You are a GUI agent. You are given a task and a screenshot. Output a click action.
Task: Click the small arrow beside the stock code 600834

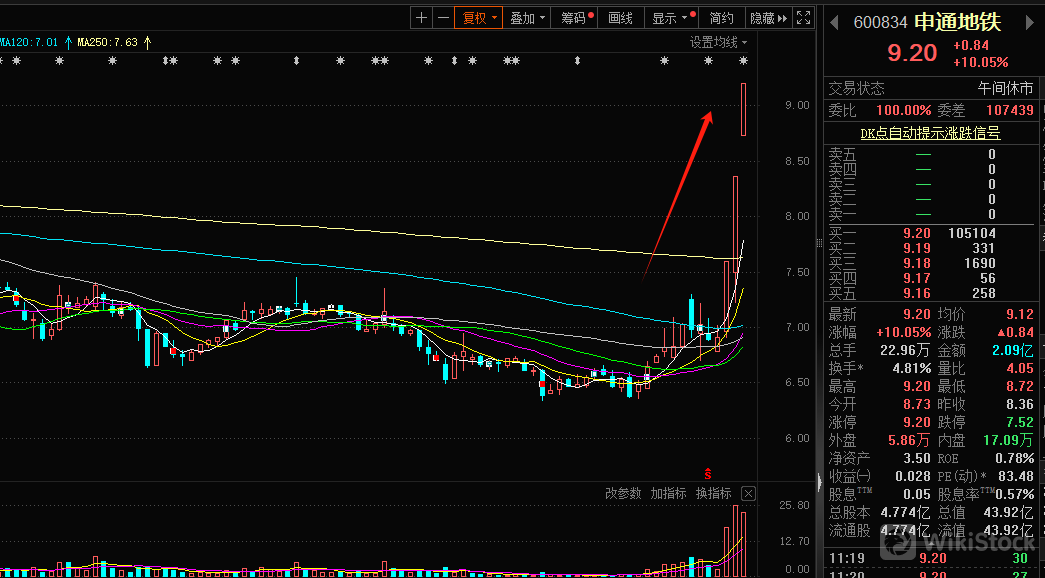pos(835,23)
